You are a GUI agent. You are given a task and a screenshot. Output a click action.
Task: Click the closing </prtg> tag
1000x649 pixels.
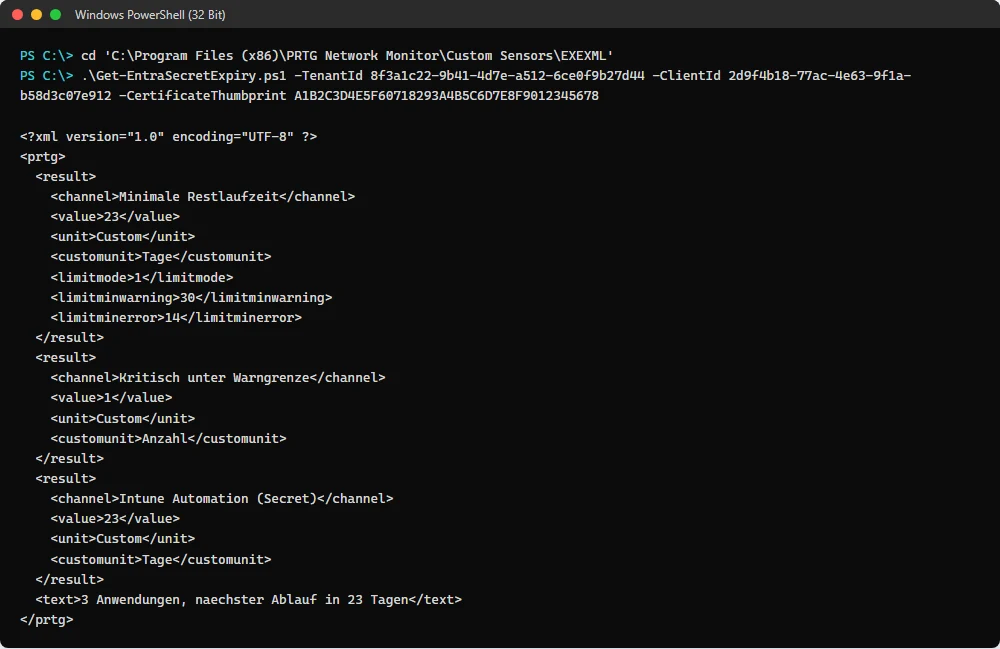point(47,619)
